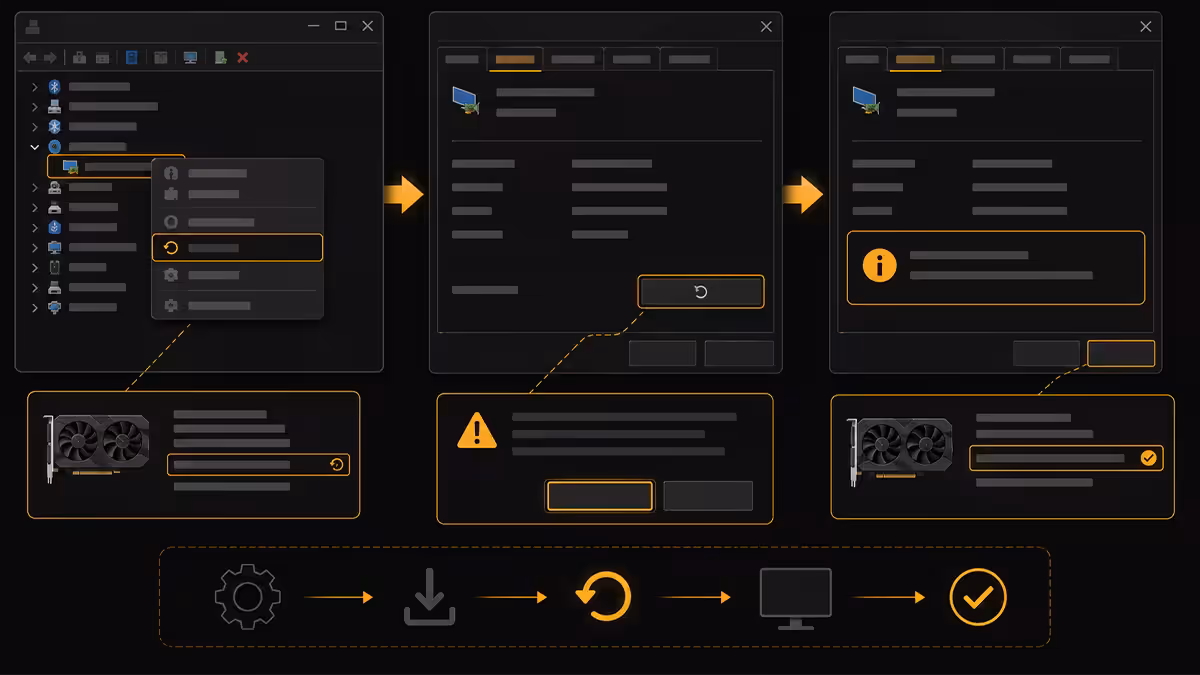Open the active orange tab in the right window
This screenshot has height=675, width=1200.
click(x=915, y=59)
